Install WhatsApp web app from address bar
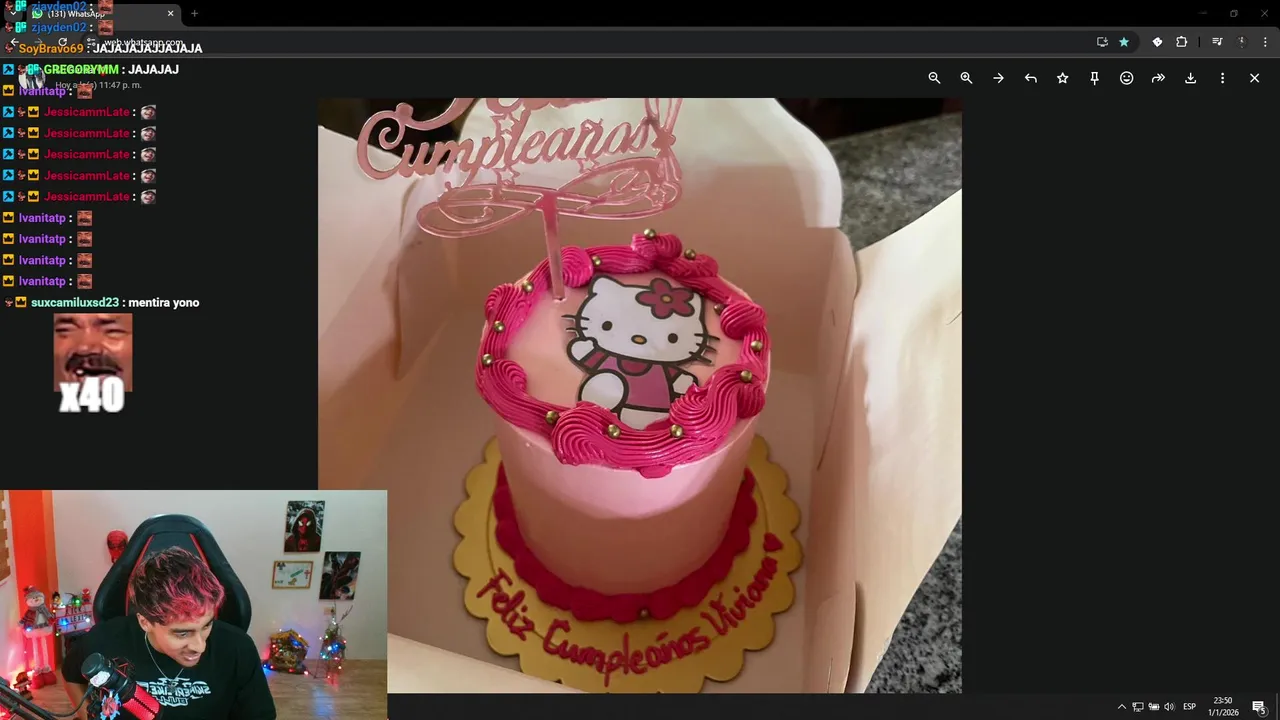Viewport: 1280px width, 720px height. 1102,42
